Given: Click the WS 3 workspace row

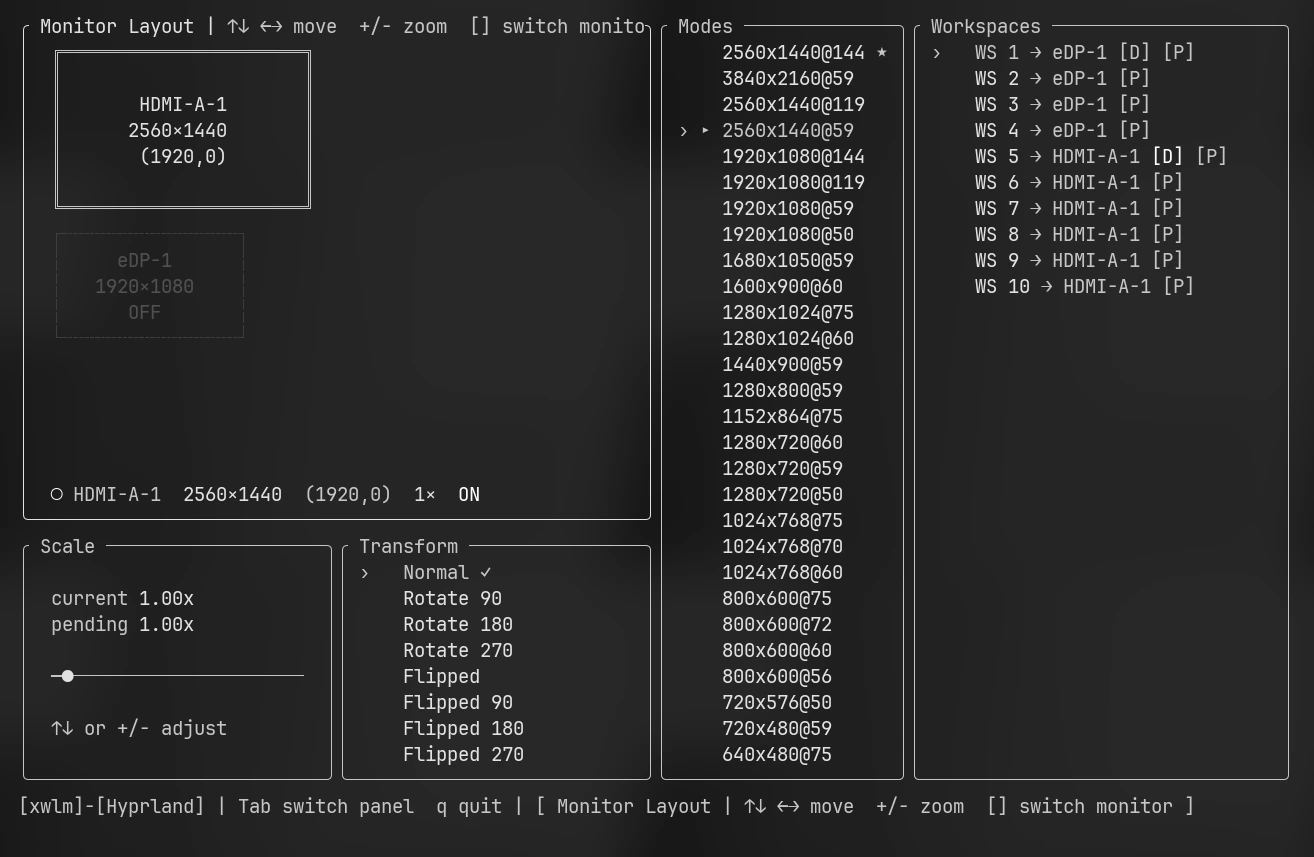Looking at the screenshot, I should click(x=1062, y=104).
